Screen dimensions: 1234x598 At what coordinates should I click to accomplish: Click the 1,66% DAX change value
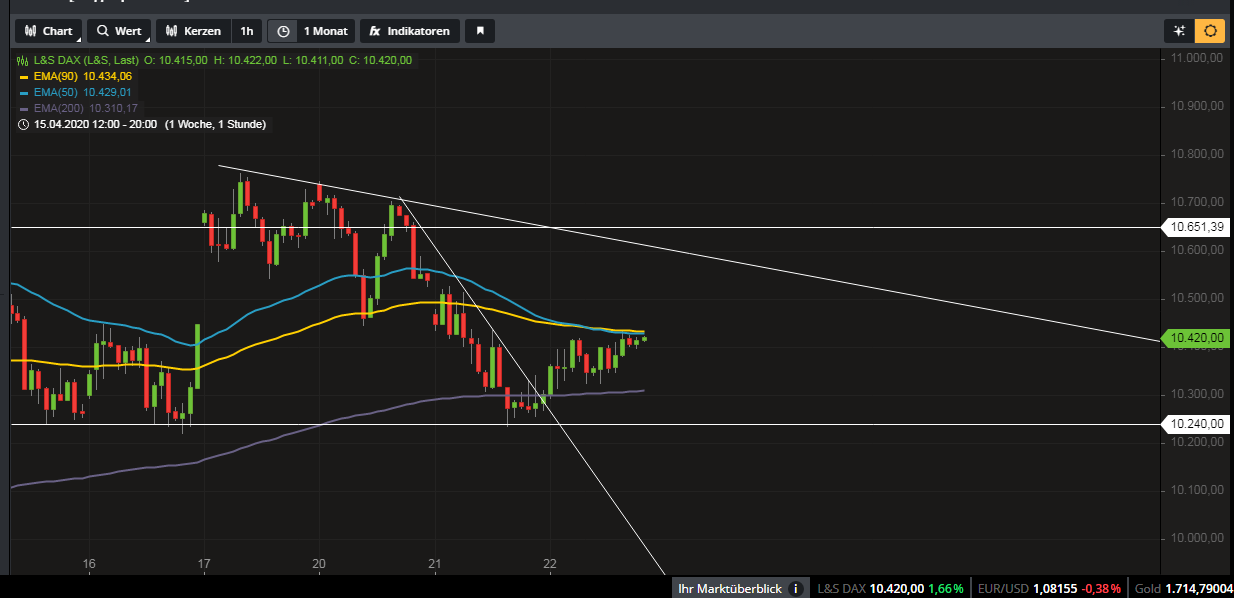(x=948, y=589)
